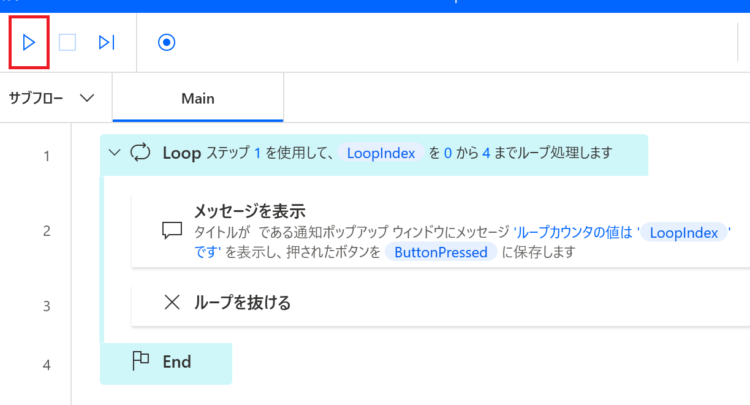Run the next action step

[x=106, y=43]
